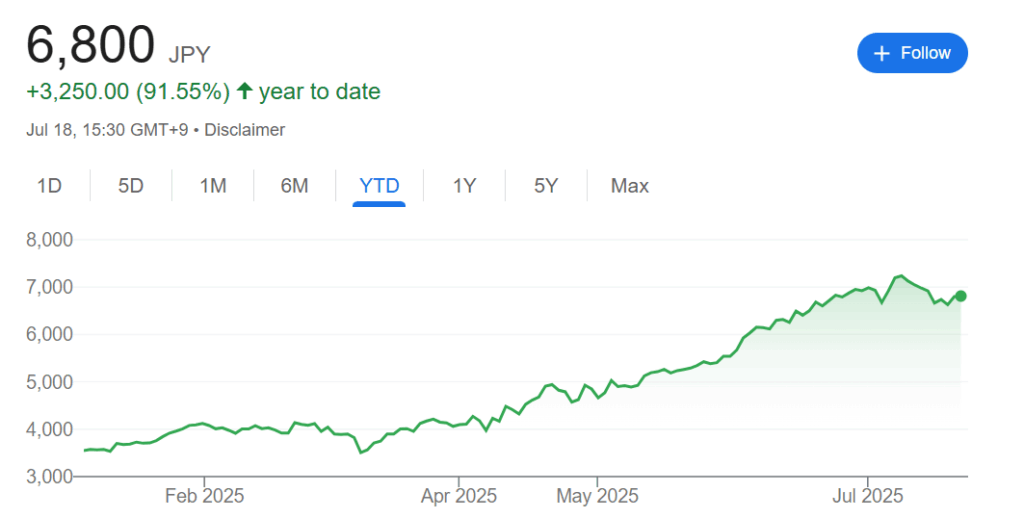Screen dimensions: 1024x518
Task: Open the Max range tab
Action: [x=630, y=186]
